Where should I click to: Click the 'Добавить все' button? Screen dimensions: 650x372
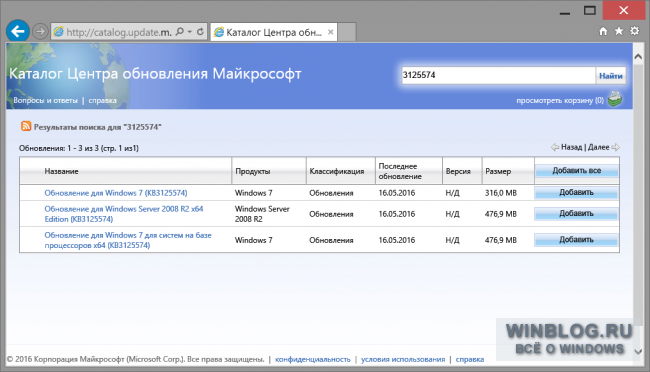click(x=577, y=171)
